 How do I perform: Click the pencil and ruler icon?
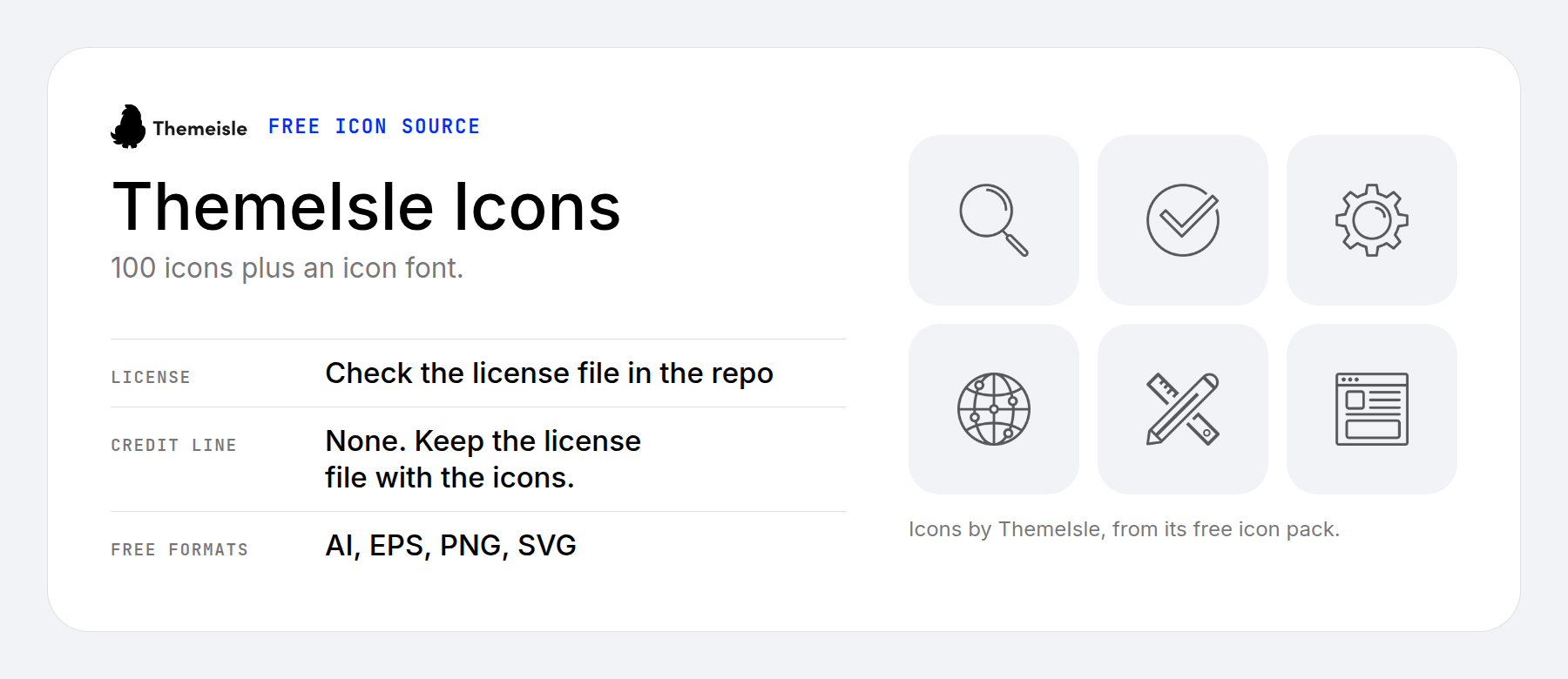(x=1183, y=409)
